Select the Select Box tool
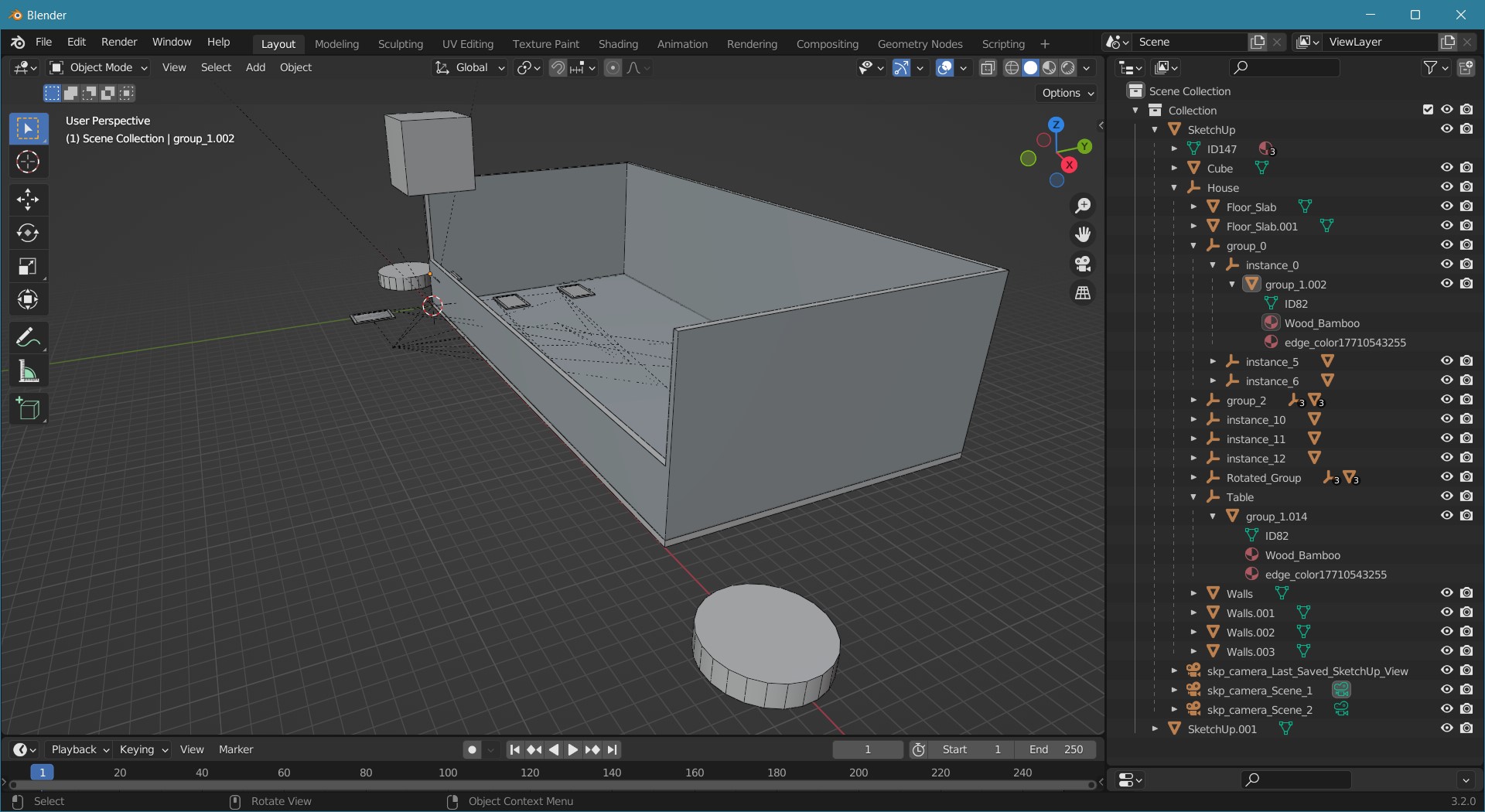This screenshot has width=1485, height=812. pos(28,129)
